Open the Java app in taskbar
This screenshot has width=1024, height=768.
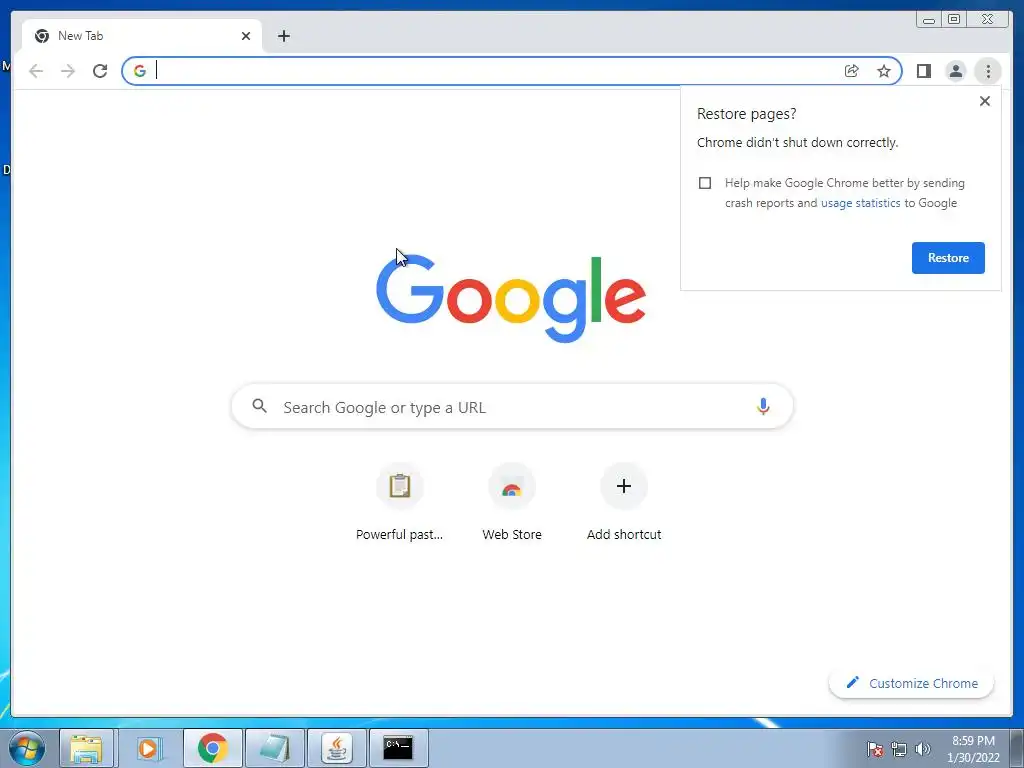click(336, 748)
